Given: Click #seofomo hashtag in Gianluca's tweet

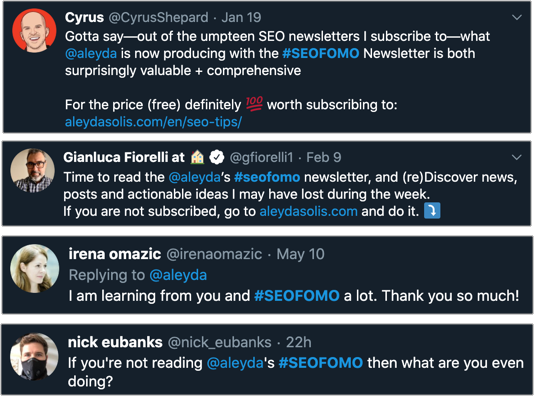Looking at the screenshot, I should 267,177.
